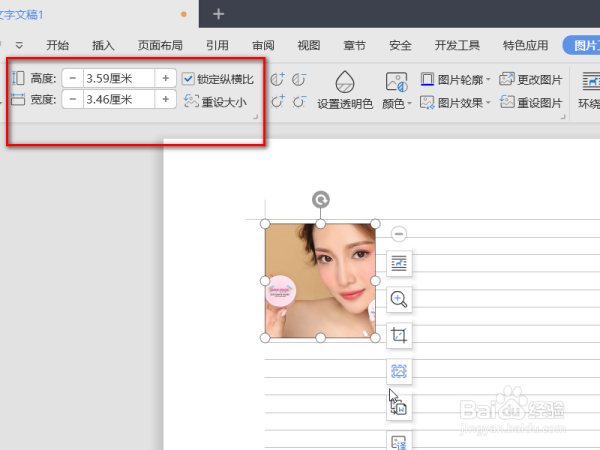600x450 pixels.
Task: Click the picture translate icon
Action: point(399,442)
